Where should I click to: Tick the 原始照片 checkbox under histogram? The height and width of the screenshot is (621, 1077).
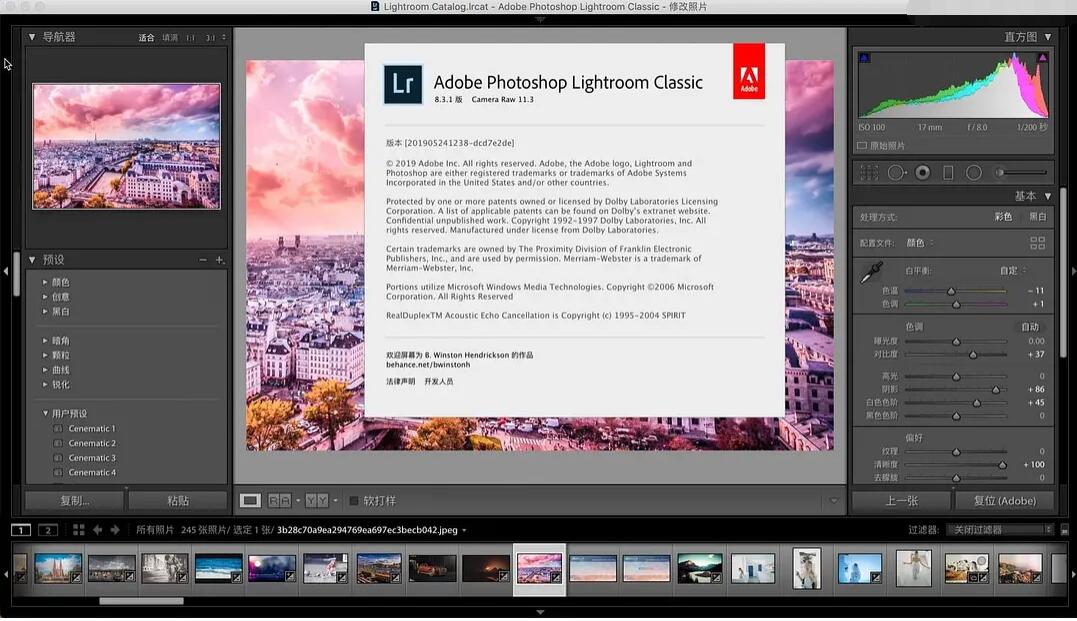click(862, 146)
